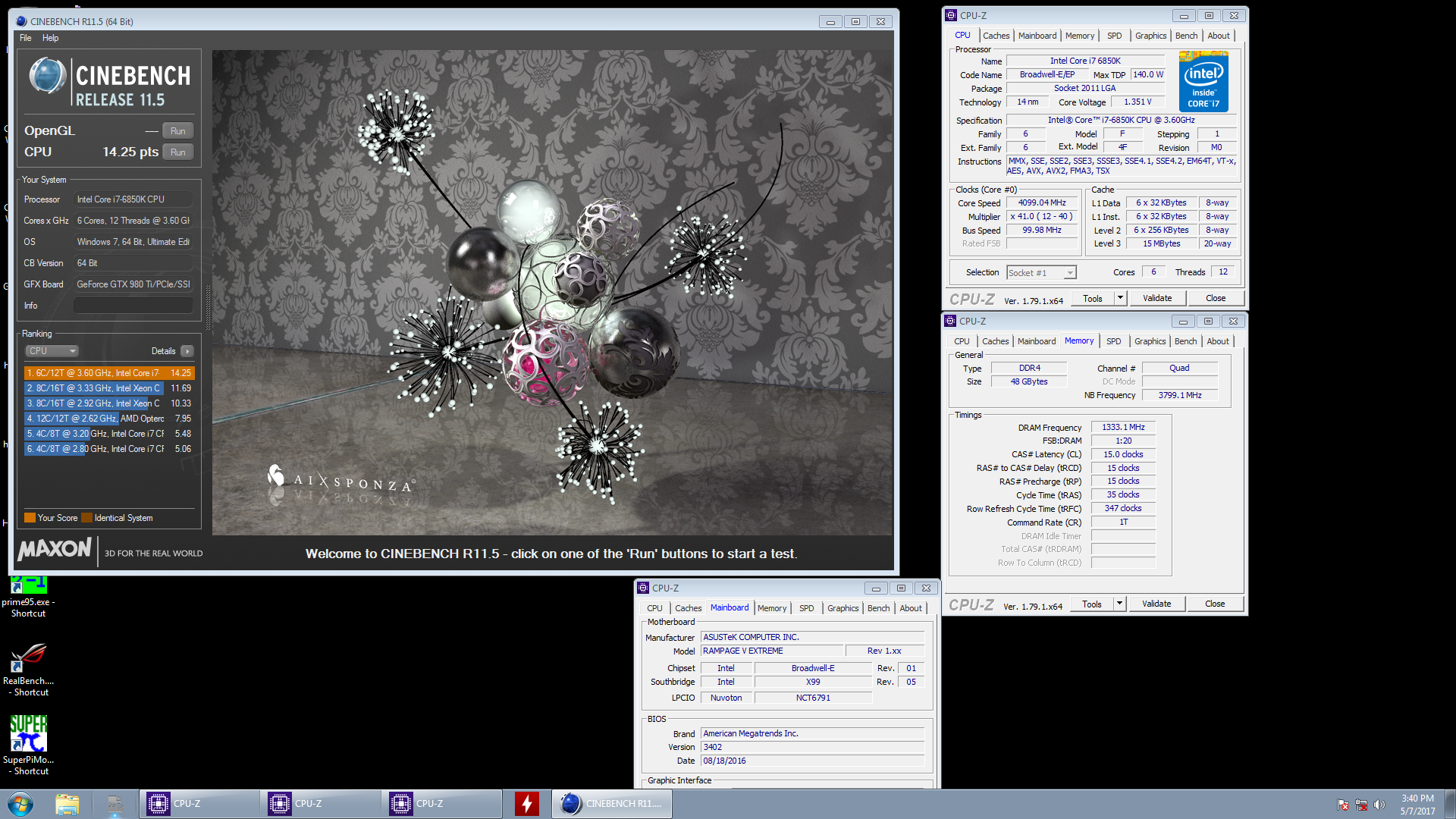Switch to Caches tab in top CPU-Z window
Image resolution: width=1456 pixels, height=819 pixels.
996,36
